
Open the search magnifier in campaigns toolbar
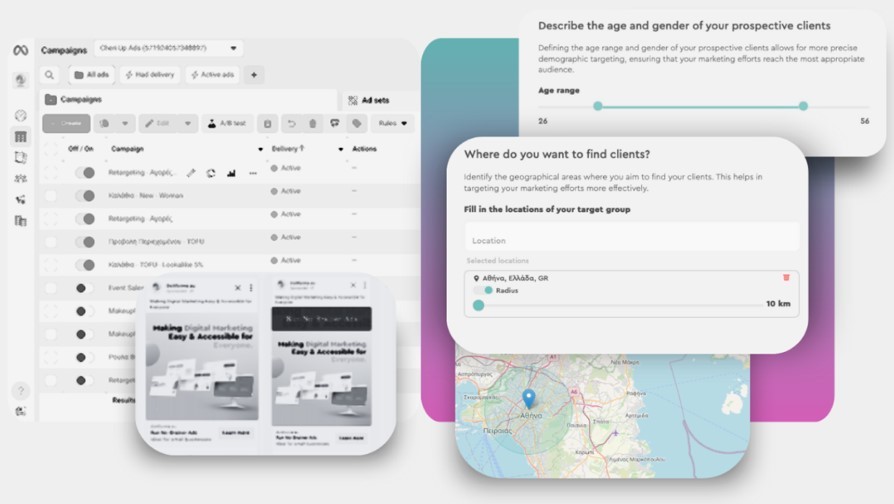tap(49, 75)
